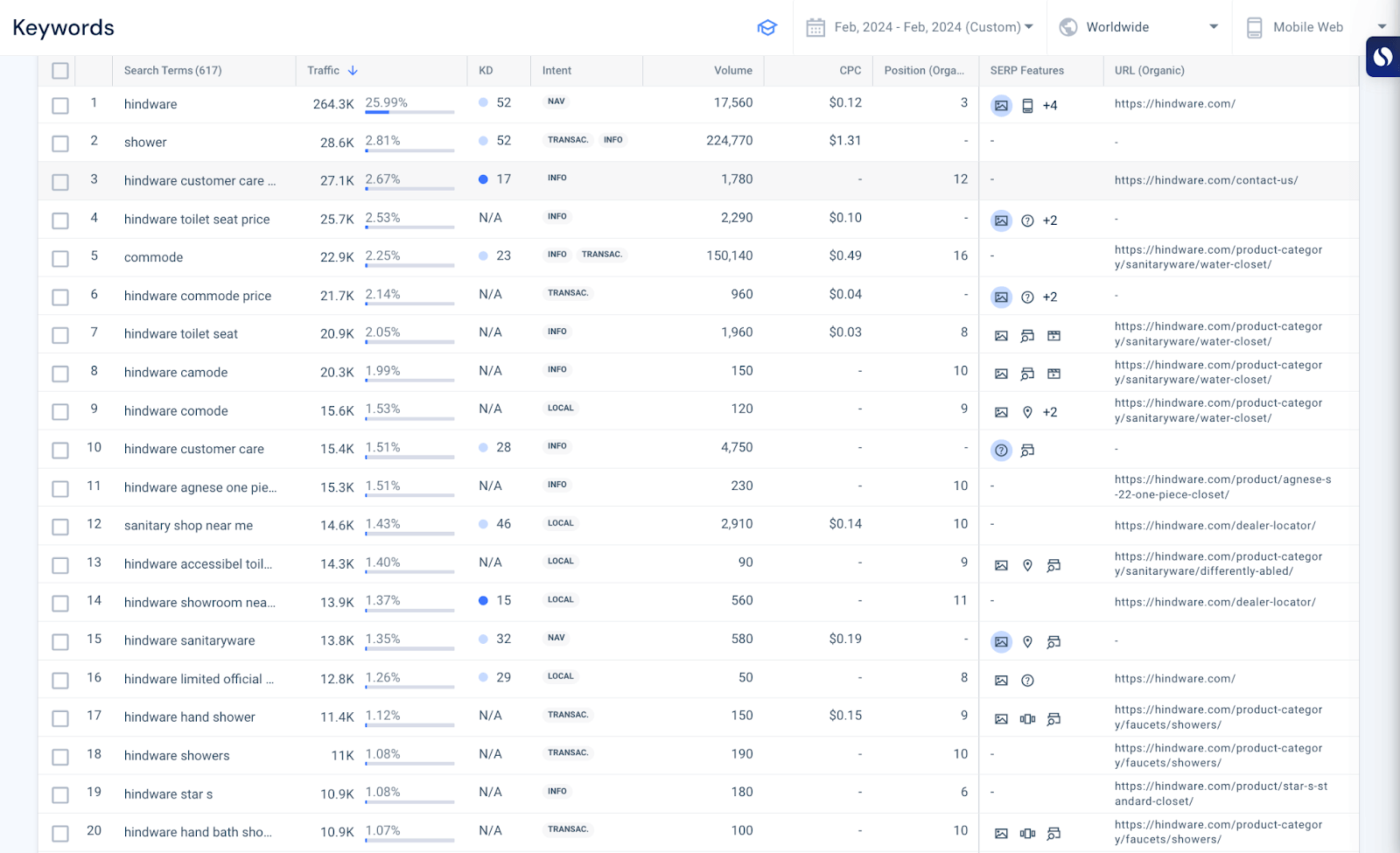Click the traffic share bar for shower 2.81%

pos(409,150)
